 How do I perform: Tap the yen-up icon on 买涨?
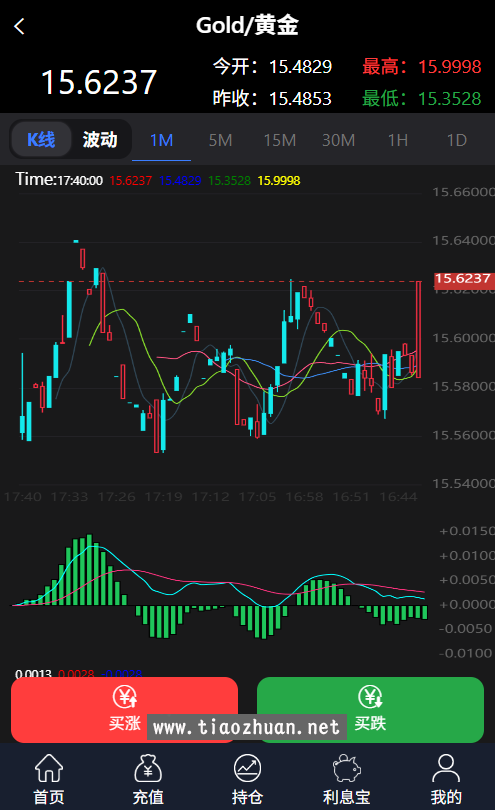pyautogui.click(x=125, y=696)
